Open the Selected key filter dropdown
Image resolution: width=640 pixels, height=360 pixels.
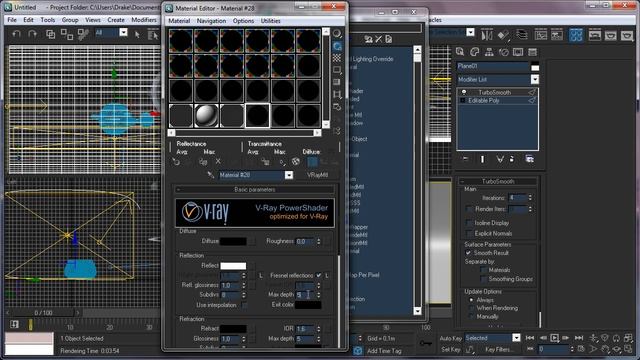(x=516, y=338)
